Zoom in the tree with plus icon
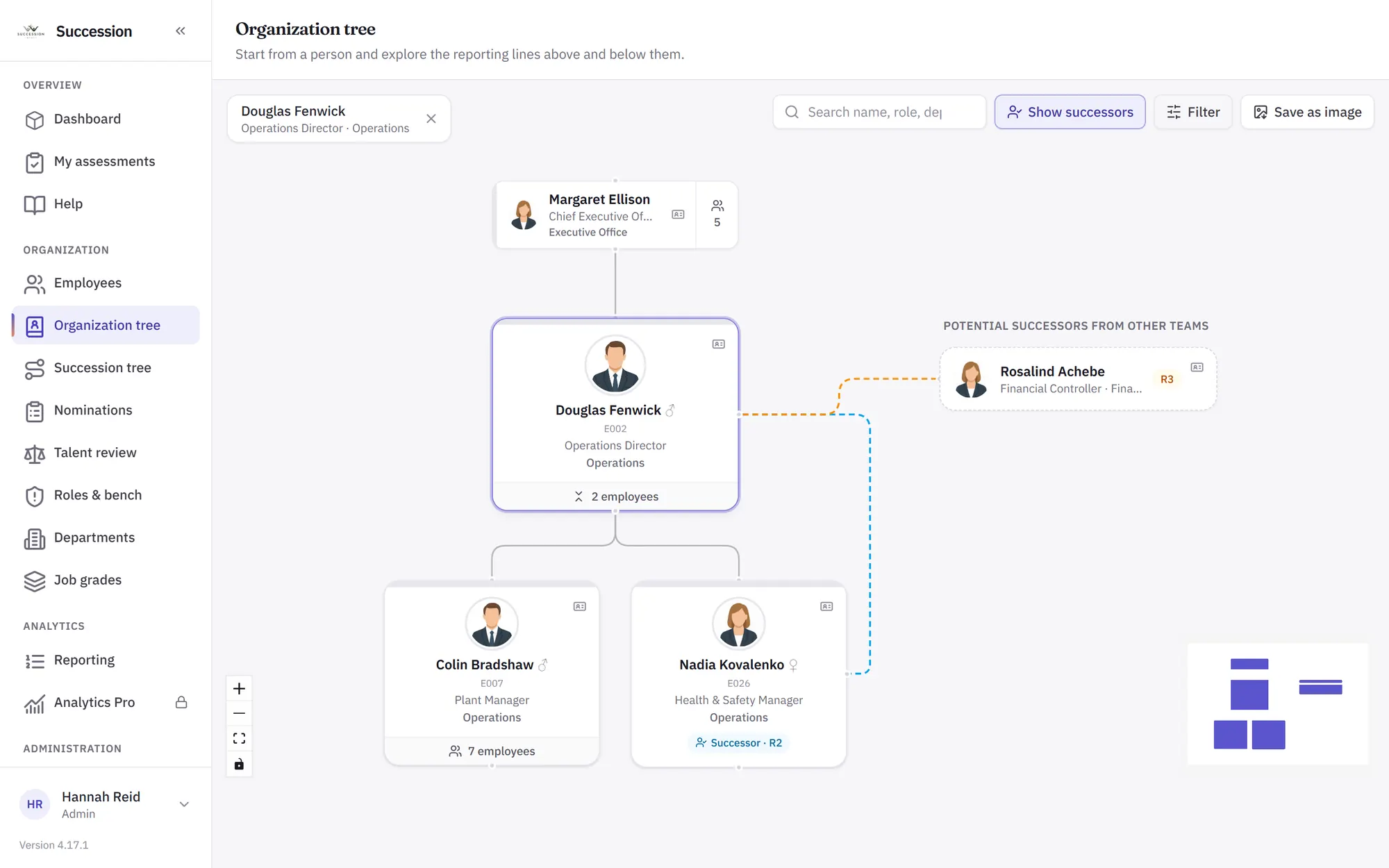This screenshot has height=868, width=1389. (x=239, y=689)
